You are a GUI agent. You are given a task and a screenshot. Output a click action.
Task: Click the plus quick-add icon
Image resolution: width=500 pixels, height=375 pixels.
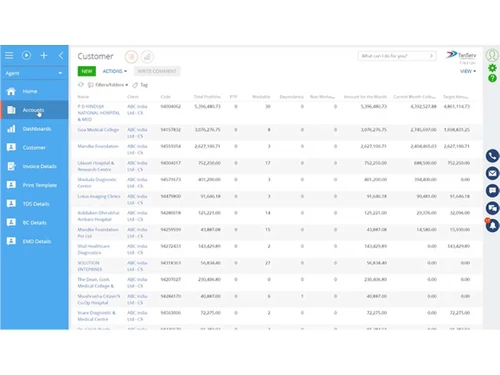click(x=44, y=55)
